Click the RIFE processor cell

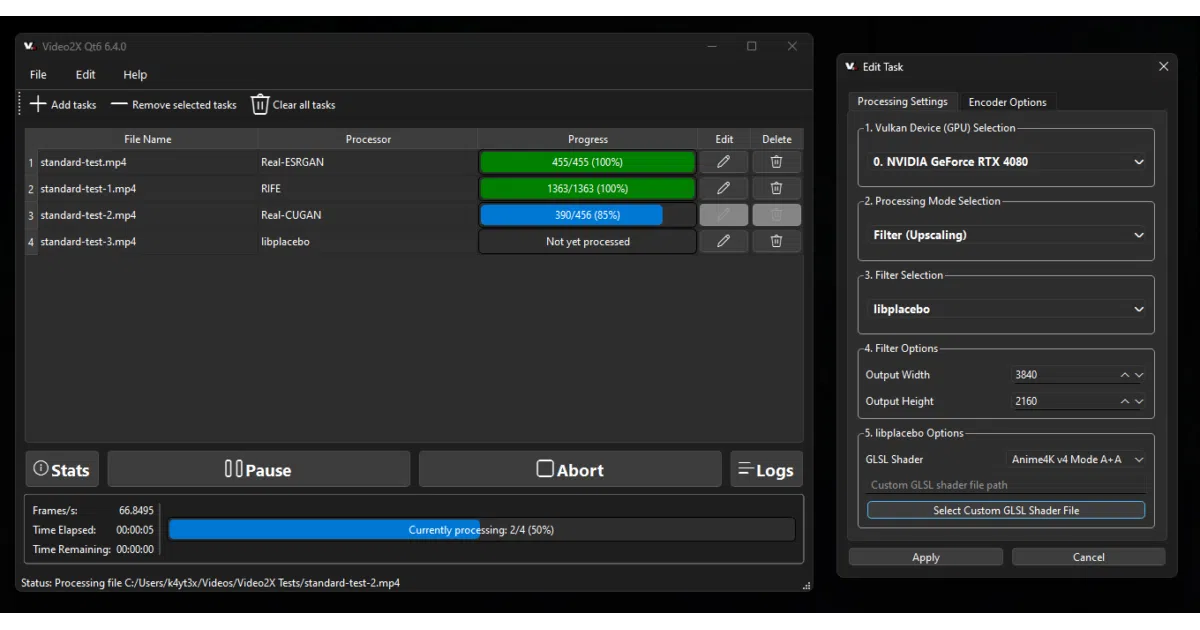pyautogui.click(x=368, y=188)
